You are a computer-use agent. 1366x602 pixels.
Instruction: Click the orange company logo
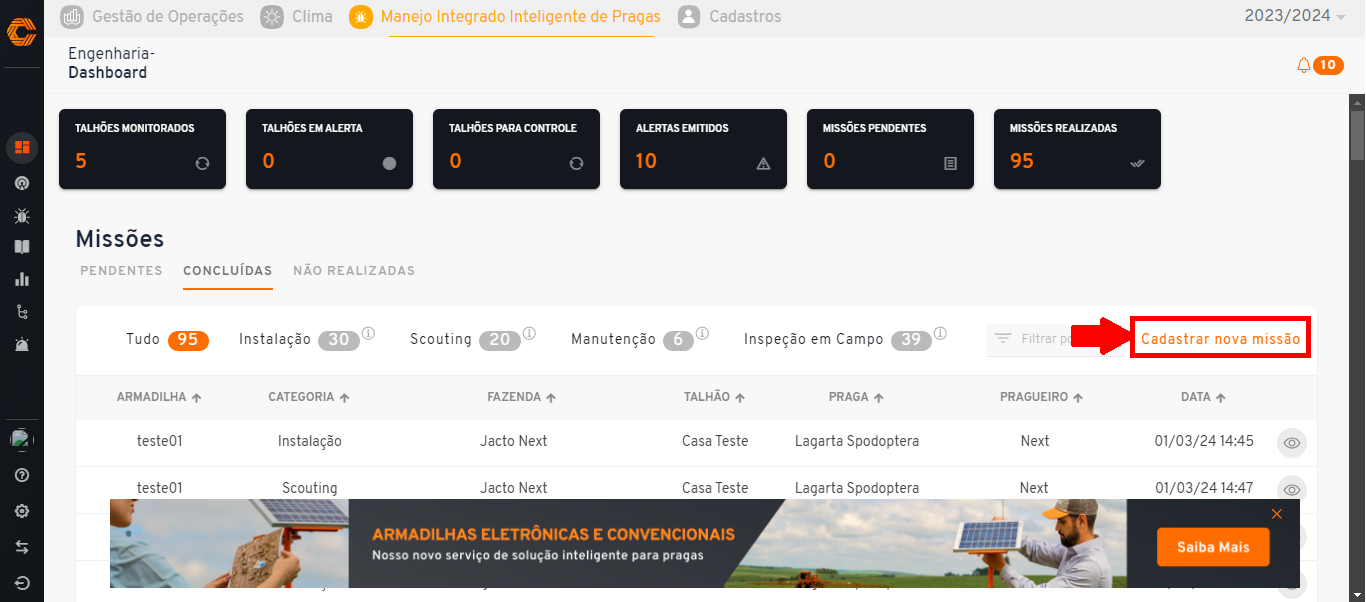coord(22,32)
